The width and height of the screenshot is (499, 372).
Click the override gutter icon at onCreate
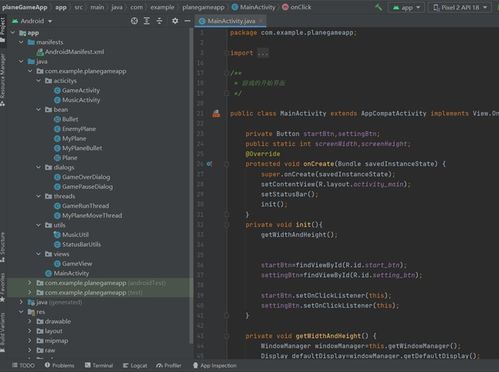click(x=209, y=164)
